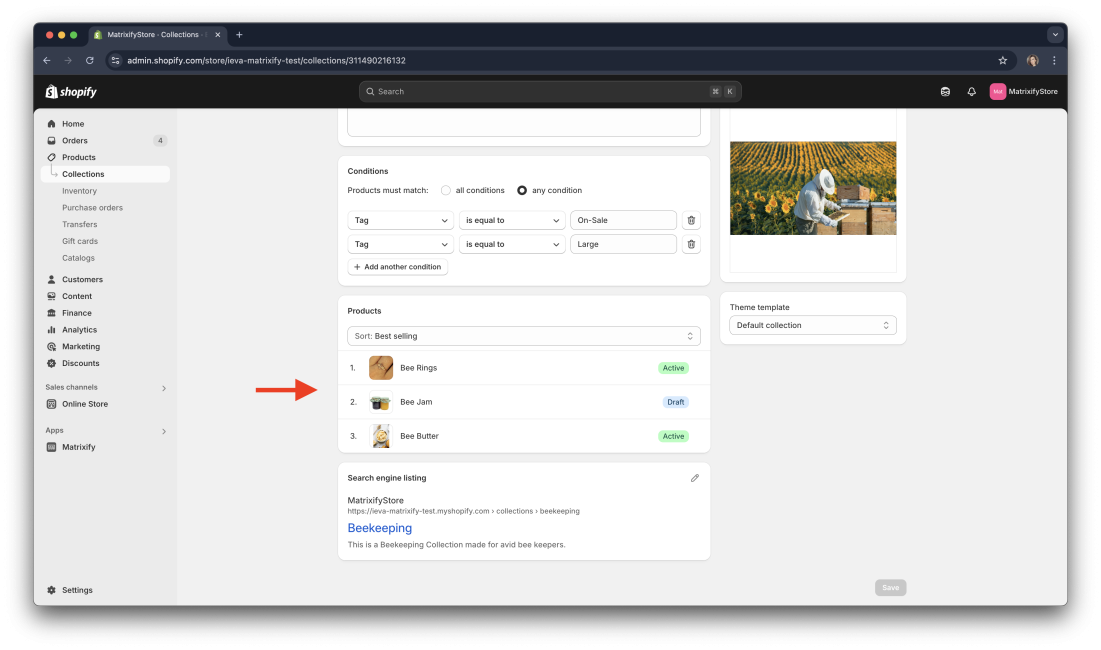This screenshot has height=650, width=1101.
Task: Delete the On-Sale tag condition using trash icon
Action: click(691, 220)
